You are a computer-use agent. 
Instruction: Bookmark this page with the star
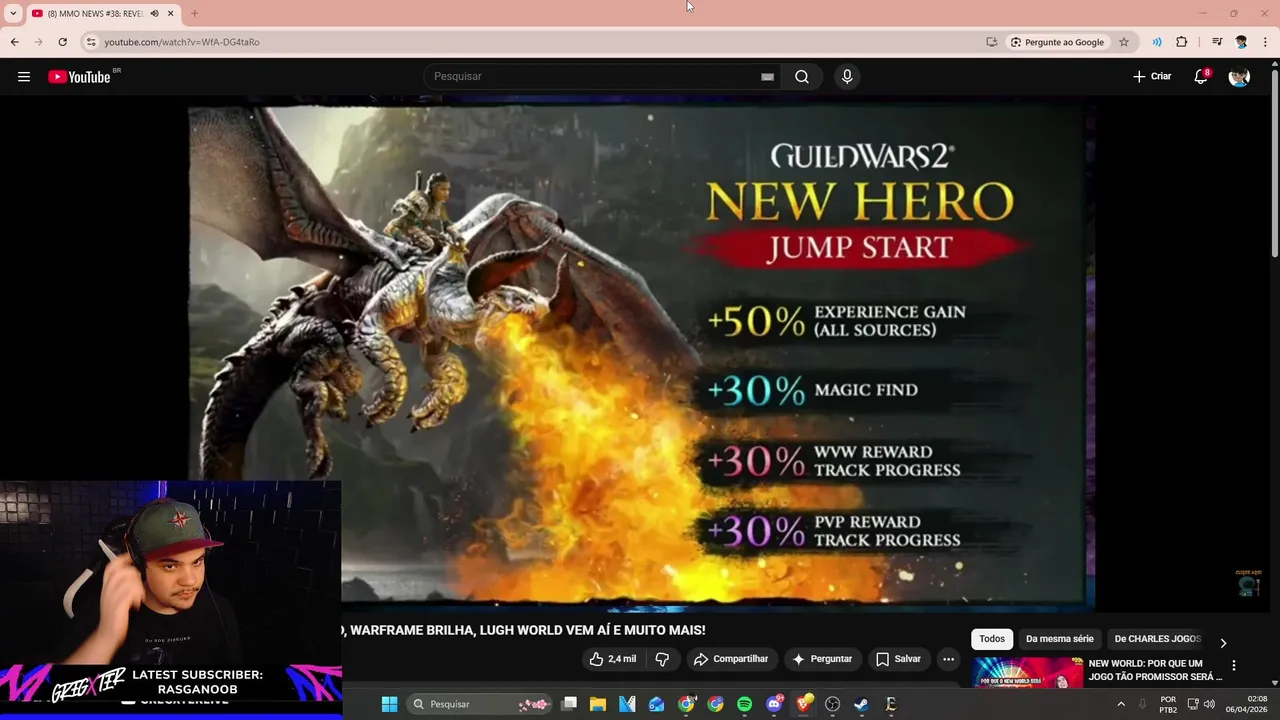(1124, 42)
